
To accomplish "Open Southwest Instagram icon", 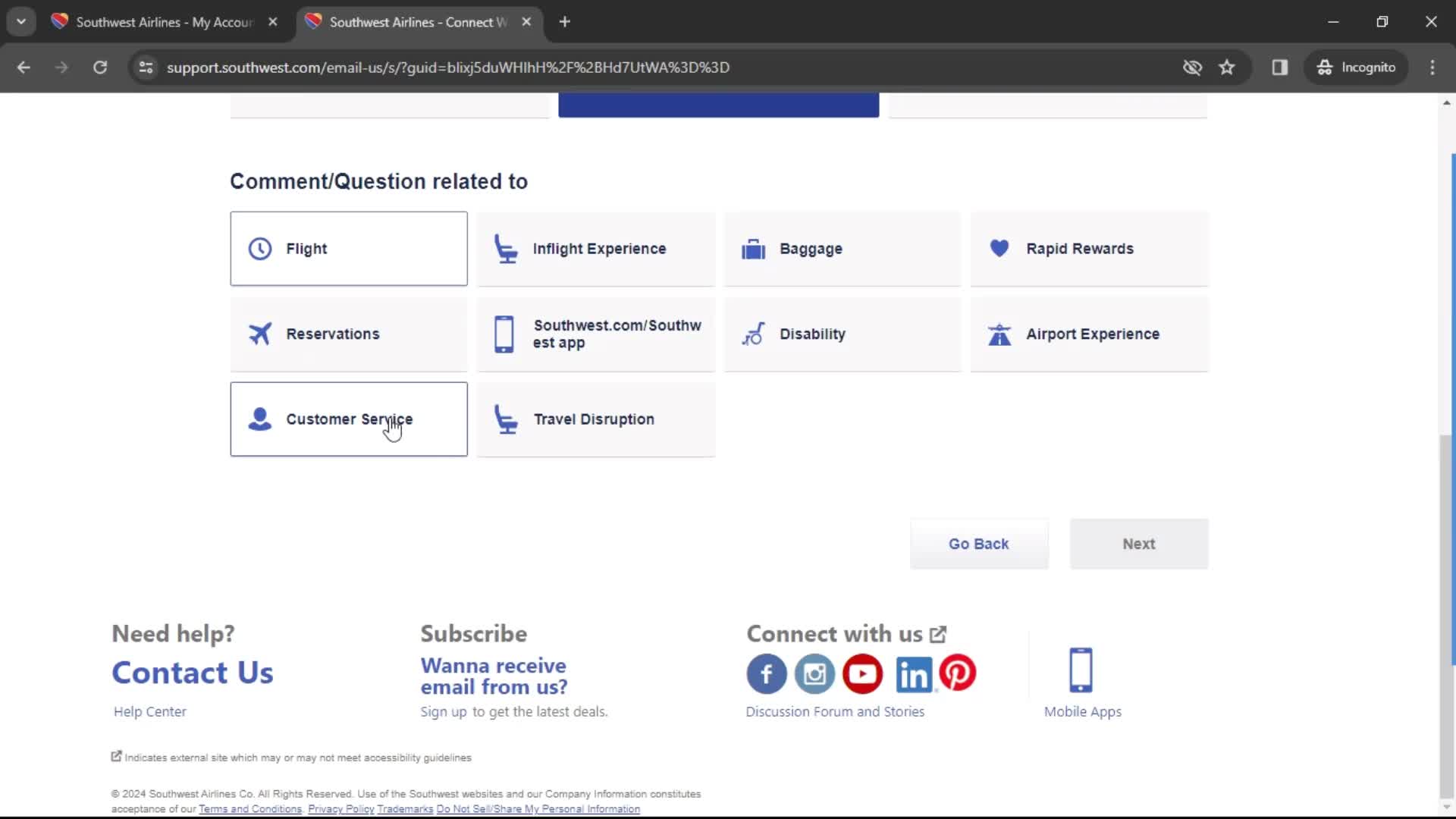I will 814,673.
